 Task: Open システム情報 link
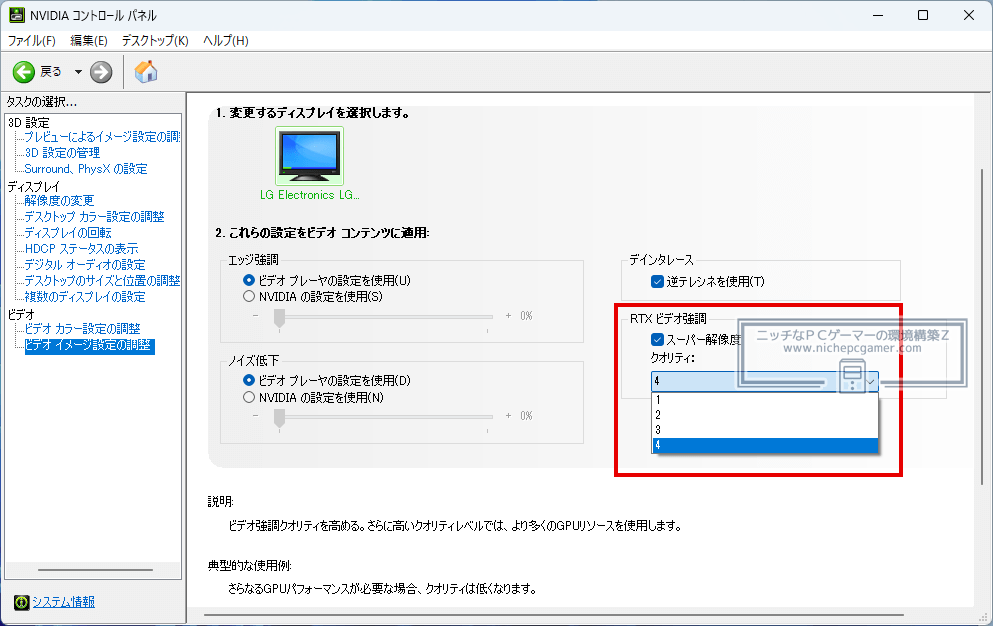[63, 602]
